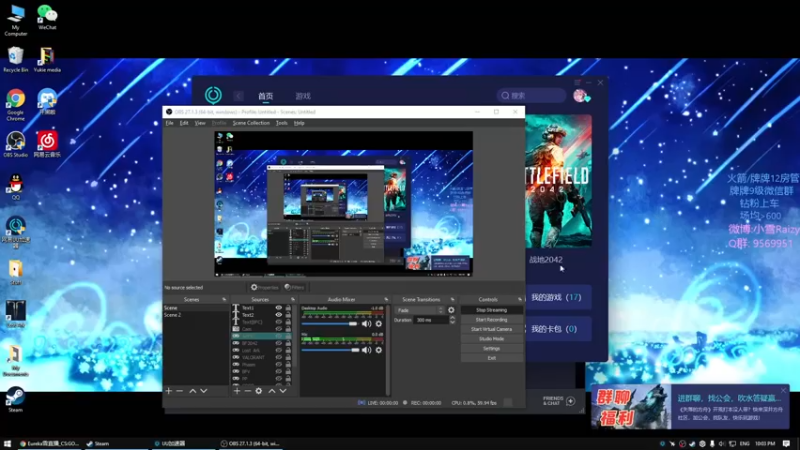Toggle visibility of the Cam source
Viewport: 800px width, 450px height.
pyautogui.click(x=279, y=329)
